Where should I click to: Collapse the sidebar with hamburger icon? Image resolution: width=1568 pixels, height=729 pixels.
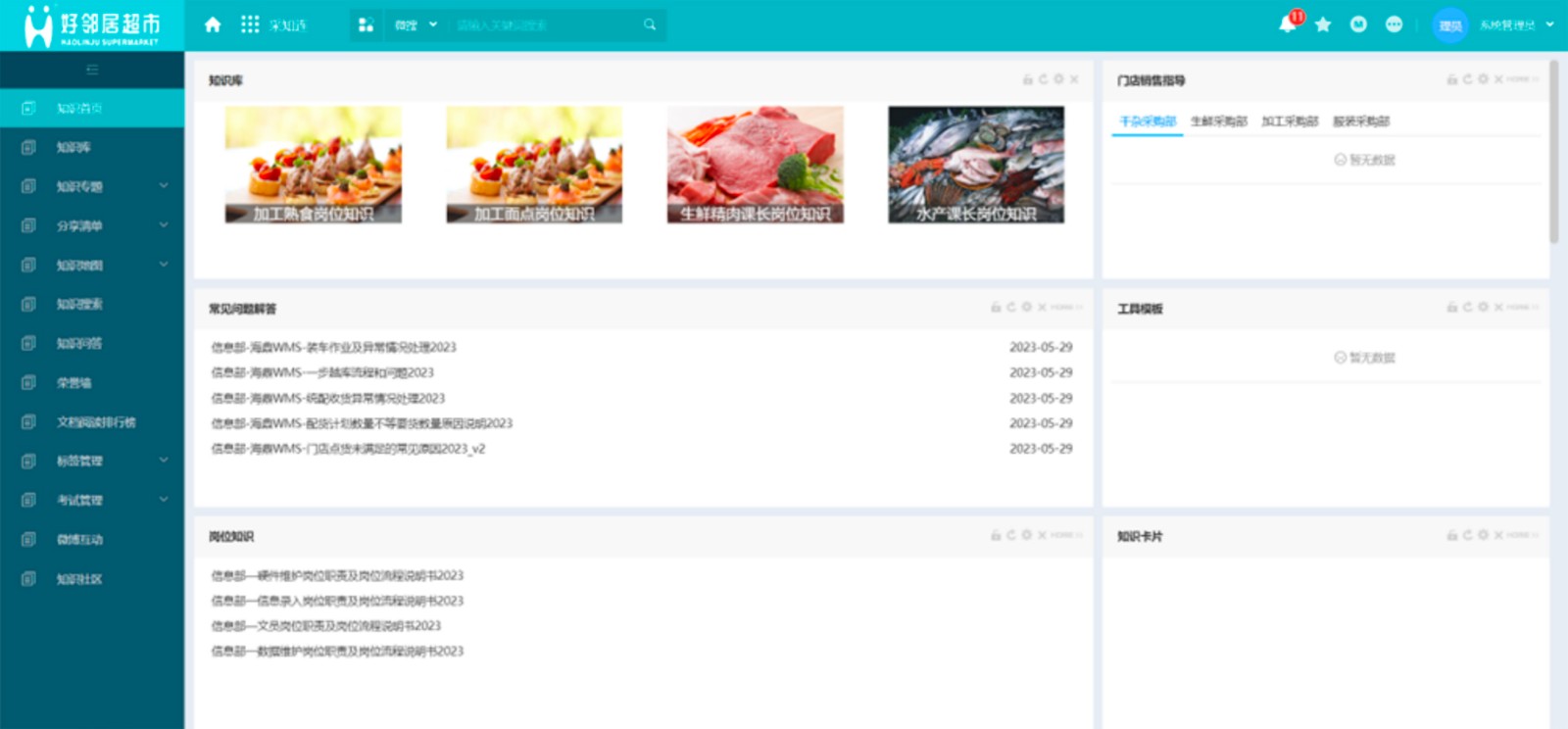(92, 70)
